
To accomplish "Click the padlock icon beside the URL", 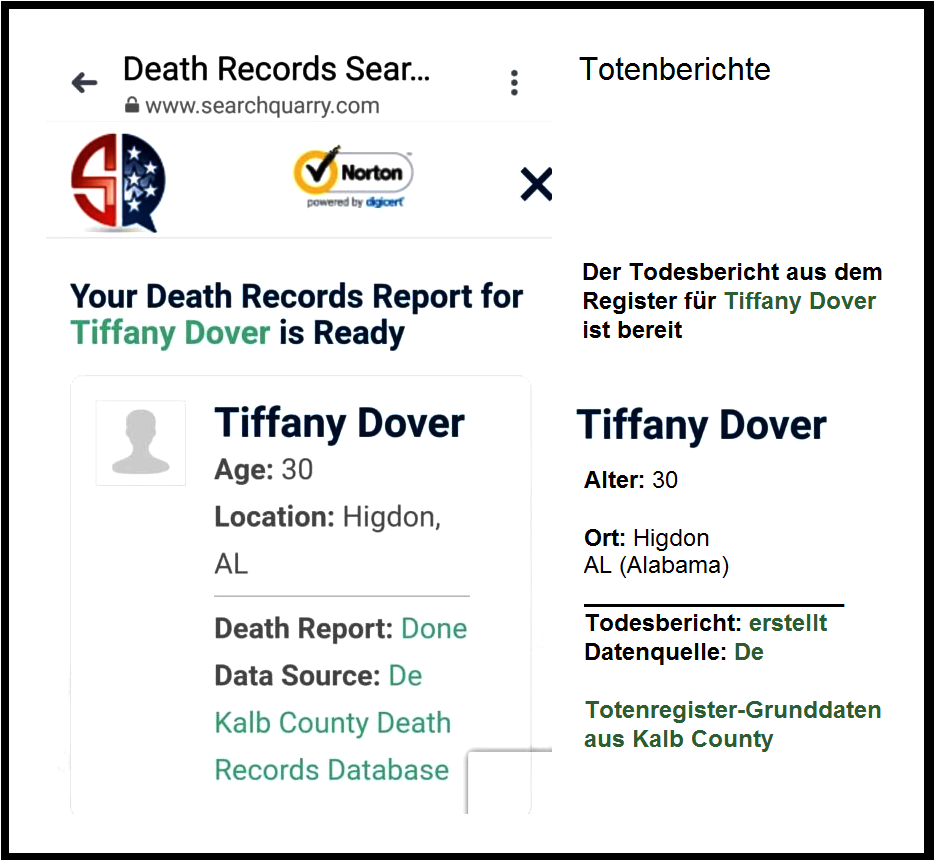I will [x=132, y=105].
